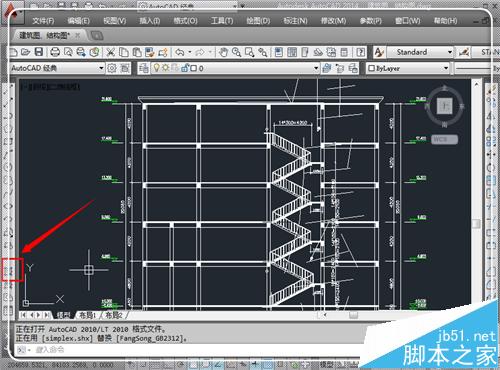Screen dimensions: 500x370
Task: Select the Match Properties brush icon
Action: coord(150,52)
